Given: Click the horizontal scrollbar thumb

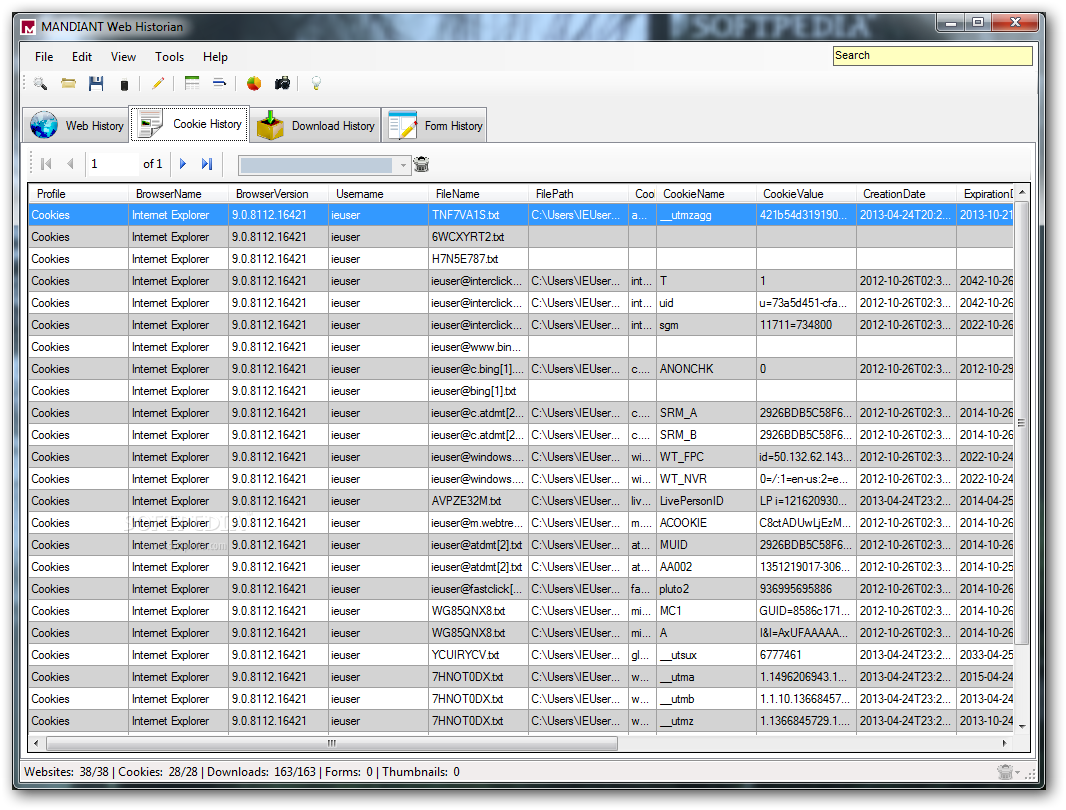Looking at the screenshot, I should tap(332, 743).
